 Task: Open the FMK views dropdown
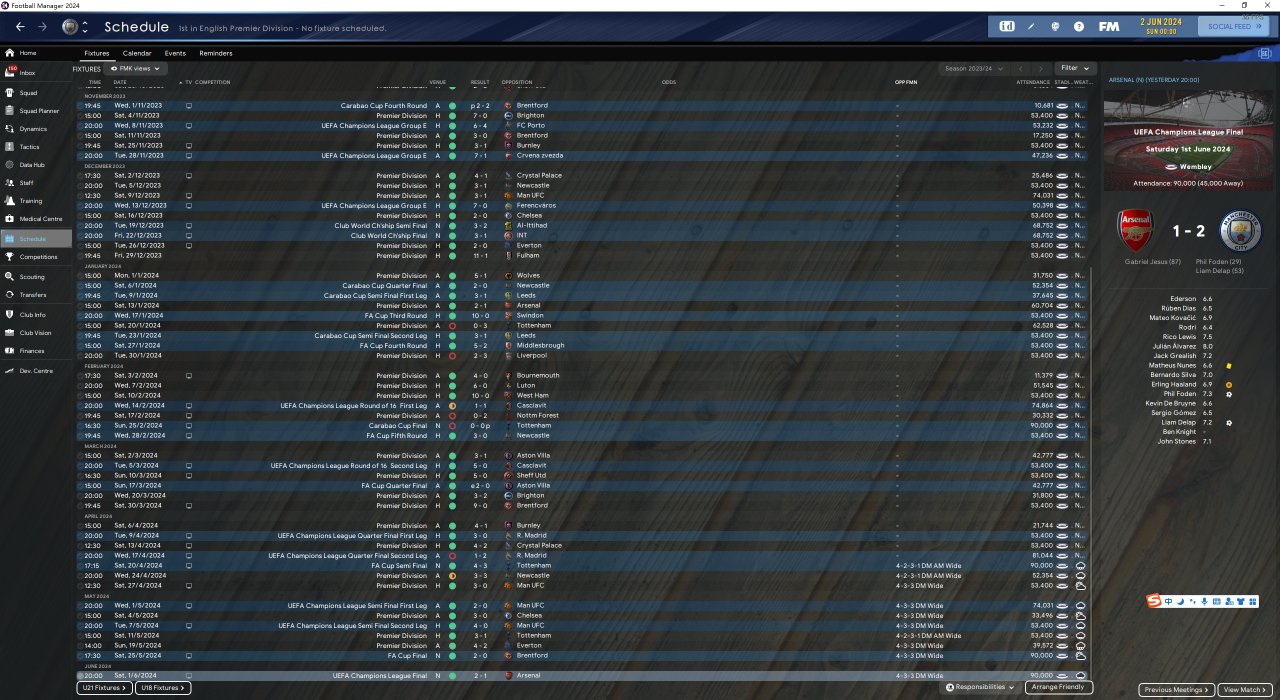click(x=136, y=69)
